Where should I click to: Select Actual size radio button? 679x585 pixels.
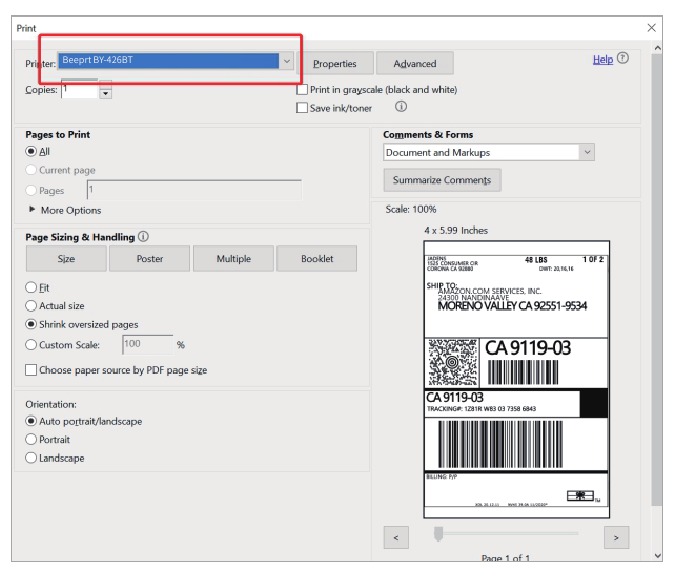point(31,306)
